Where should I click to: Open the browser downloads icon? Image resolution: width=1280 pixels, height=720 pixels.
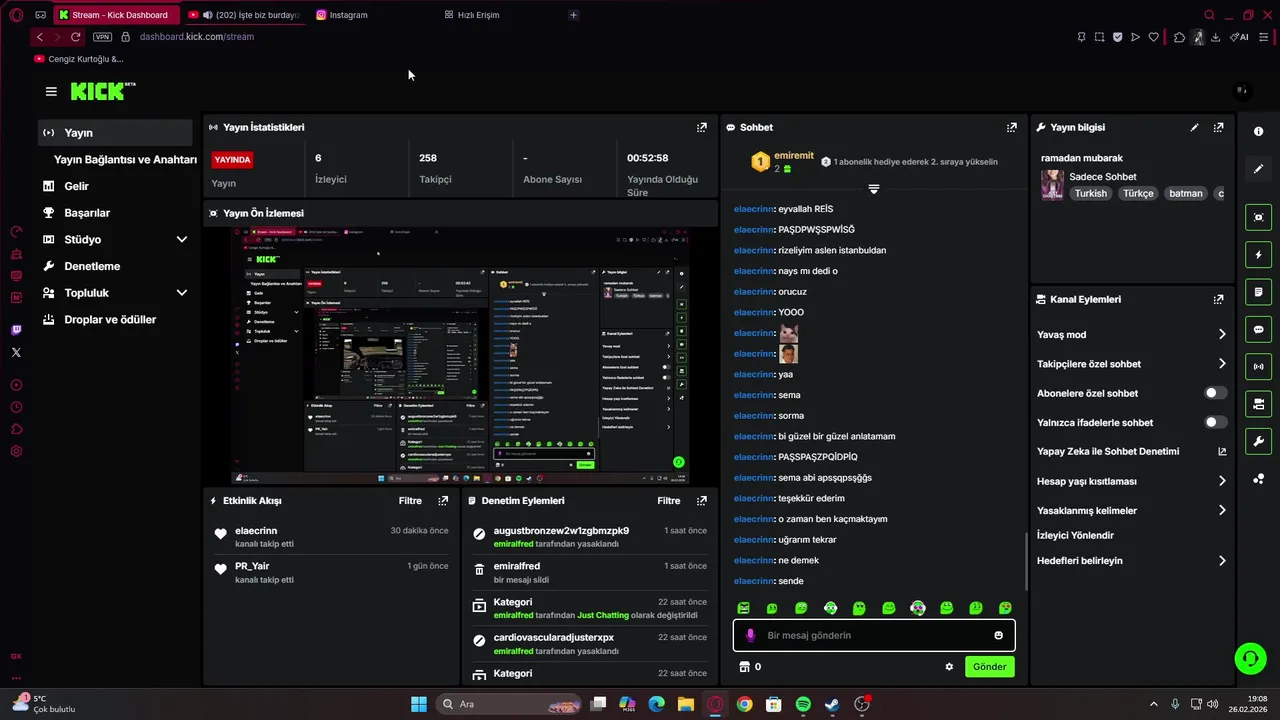pyautogui.click(x=1215, y=37)
